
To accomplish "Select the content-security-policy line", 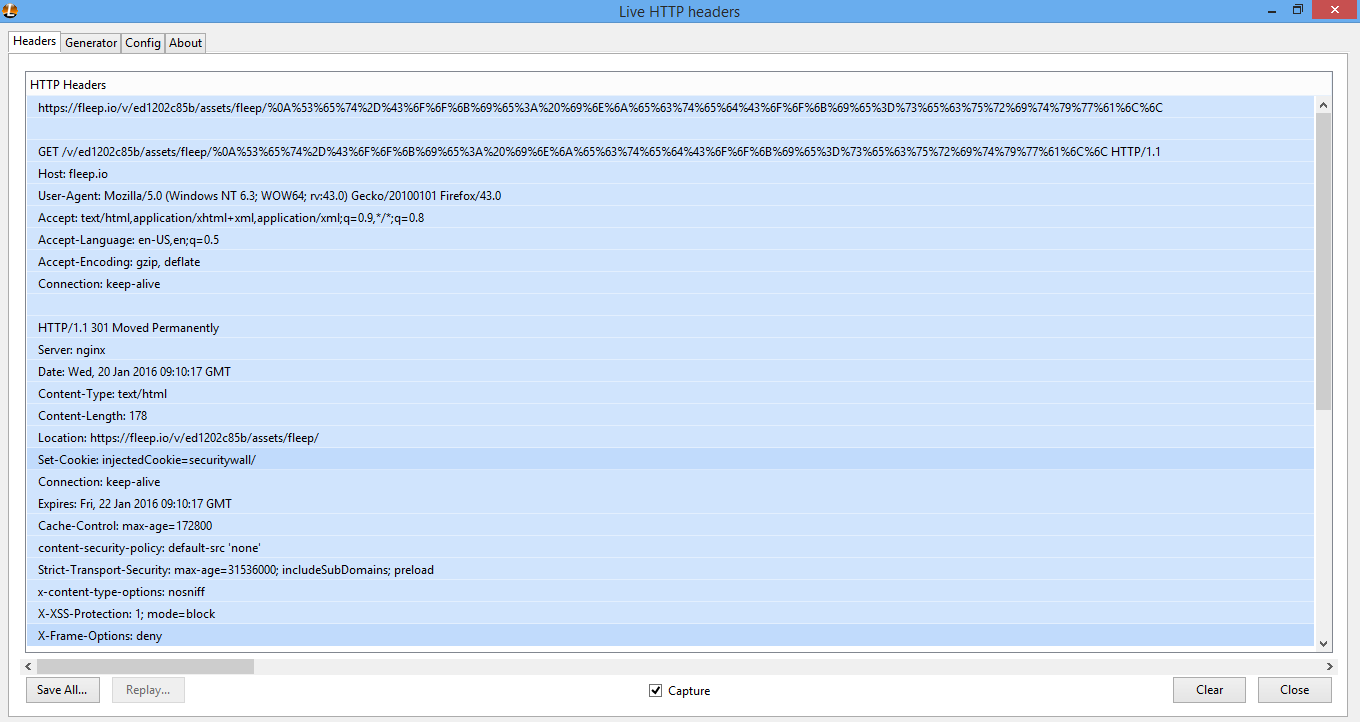I will [x=670, y=548].
